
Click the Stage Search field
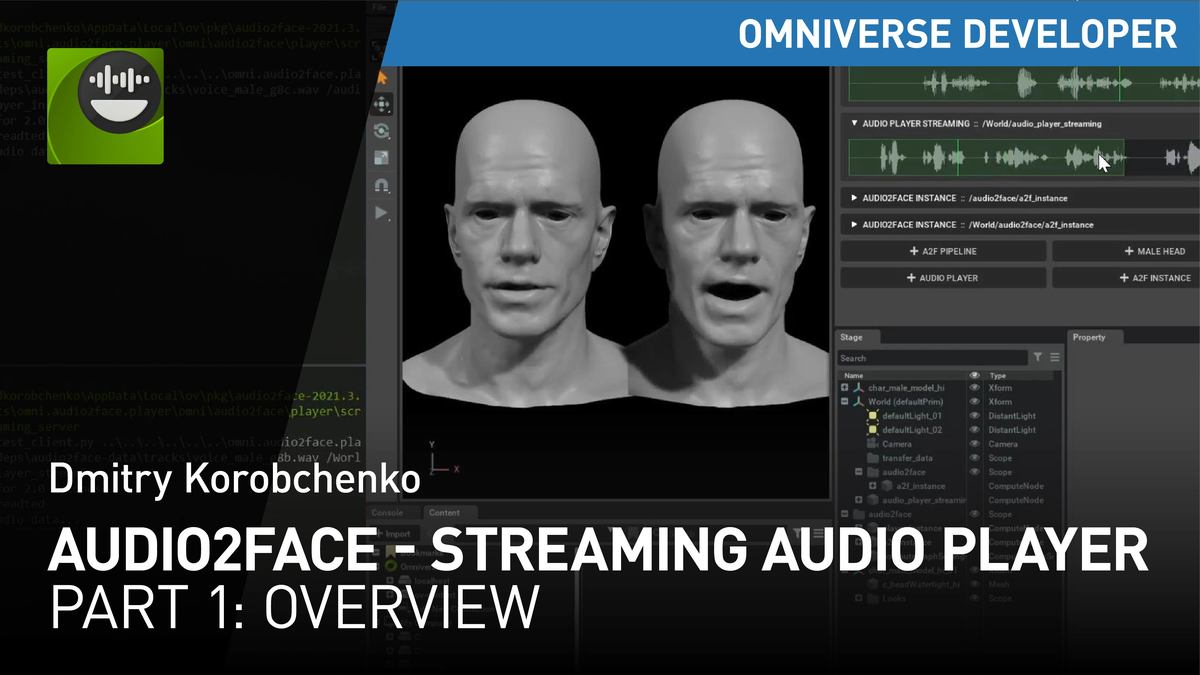[x=932, y=358]
